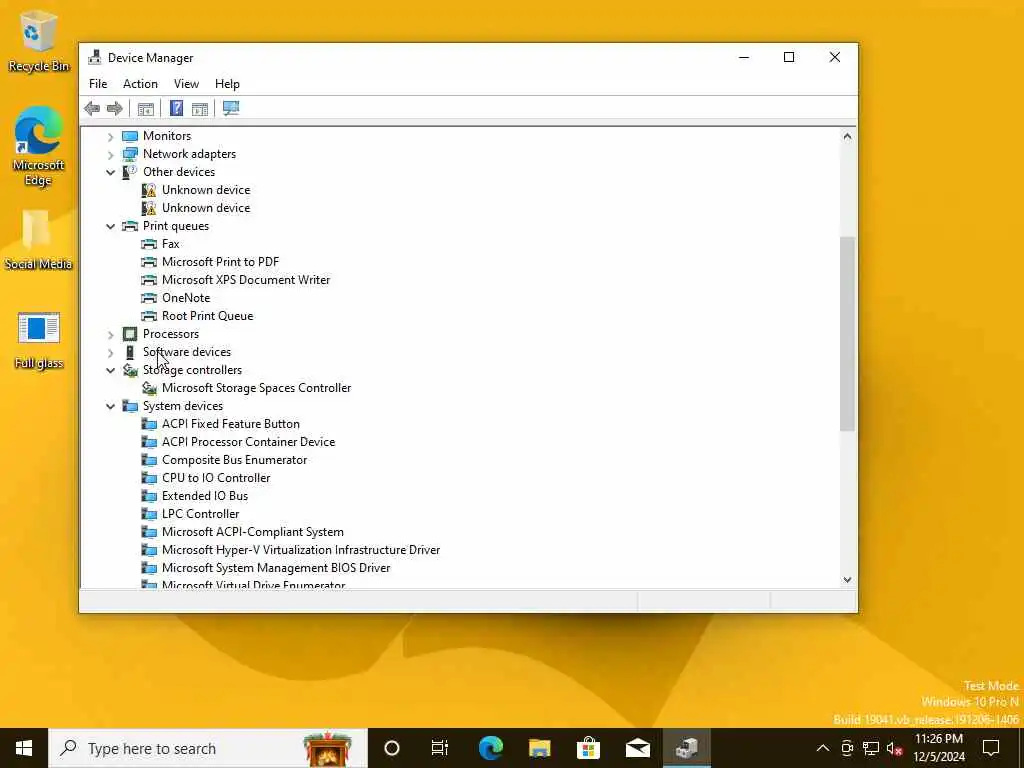Select Composite Bus Enumerator
This screenshot has width=1024, height=768.
pos(234,460)
